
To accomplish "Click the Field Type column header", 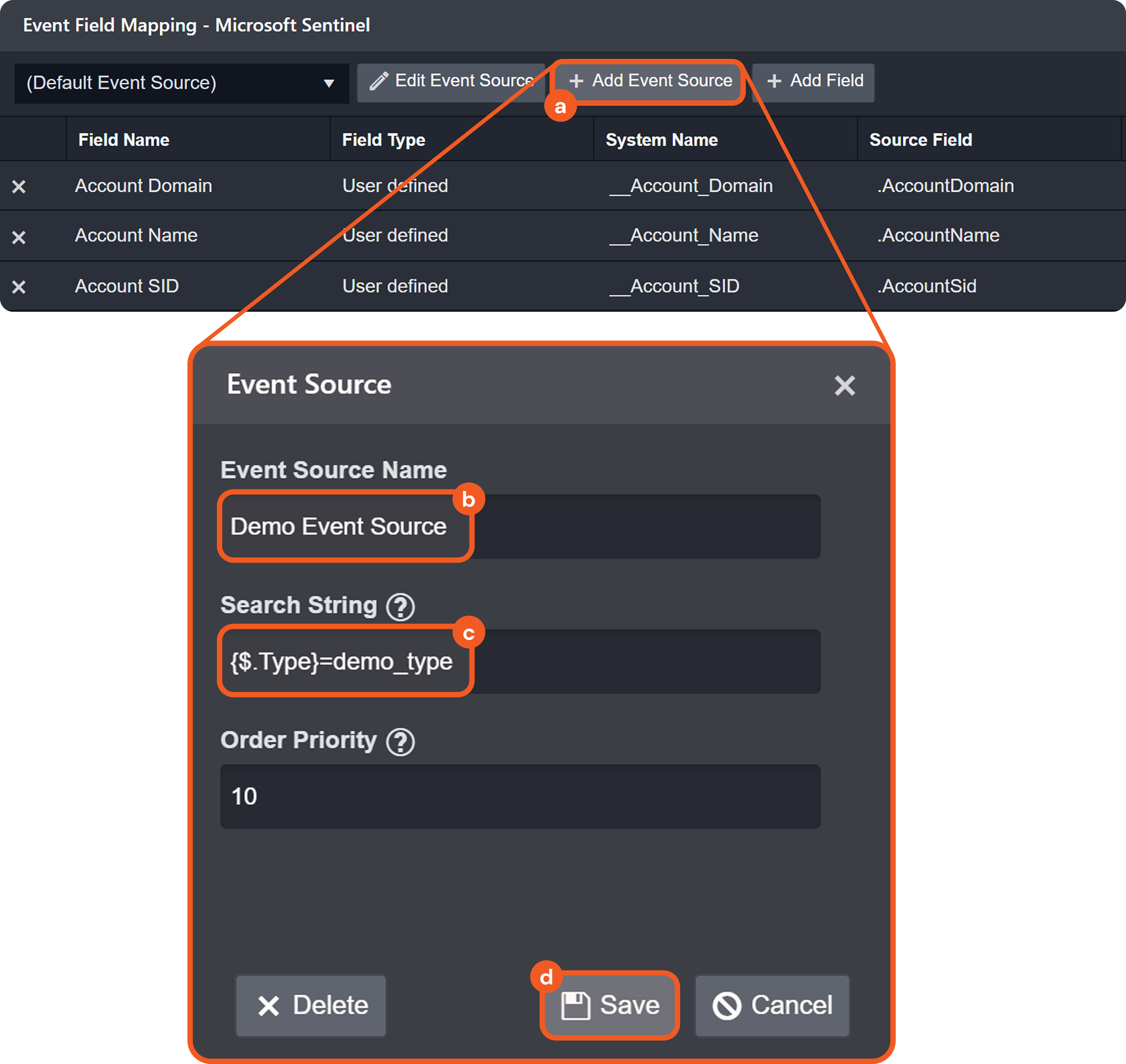I will pos(383,140).
